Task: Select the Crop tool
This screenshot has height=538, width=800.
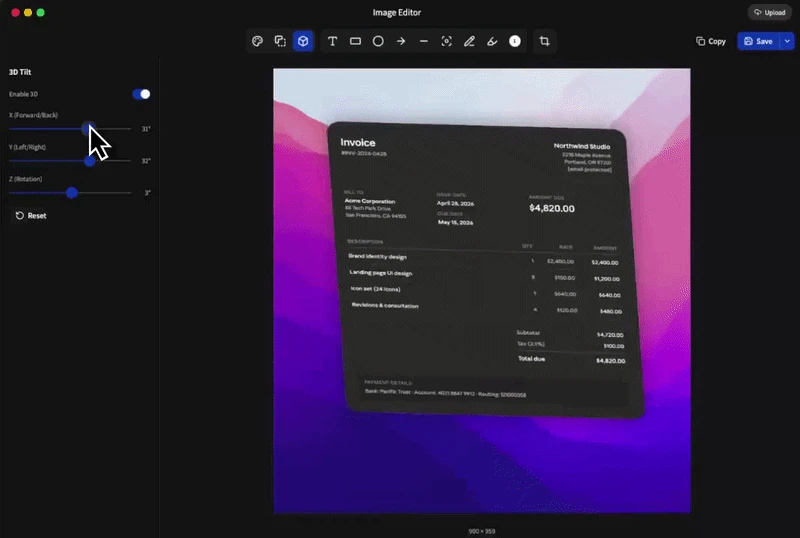Action: tap(544, 41)
